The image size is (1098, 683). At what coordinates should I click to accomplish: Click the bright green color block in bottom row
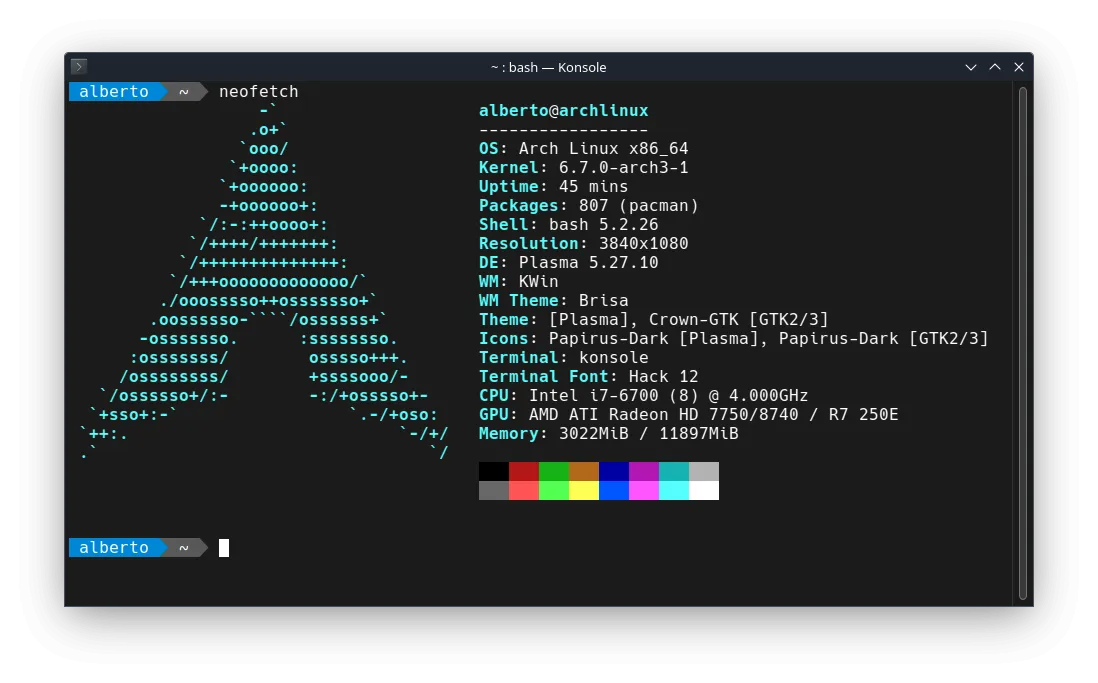pos(554,490)
